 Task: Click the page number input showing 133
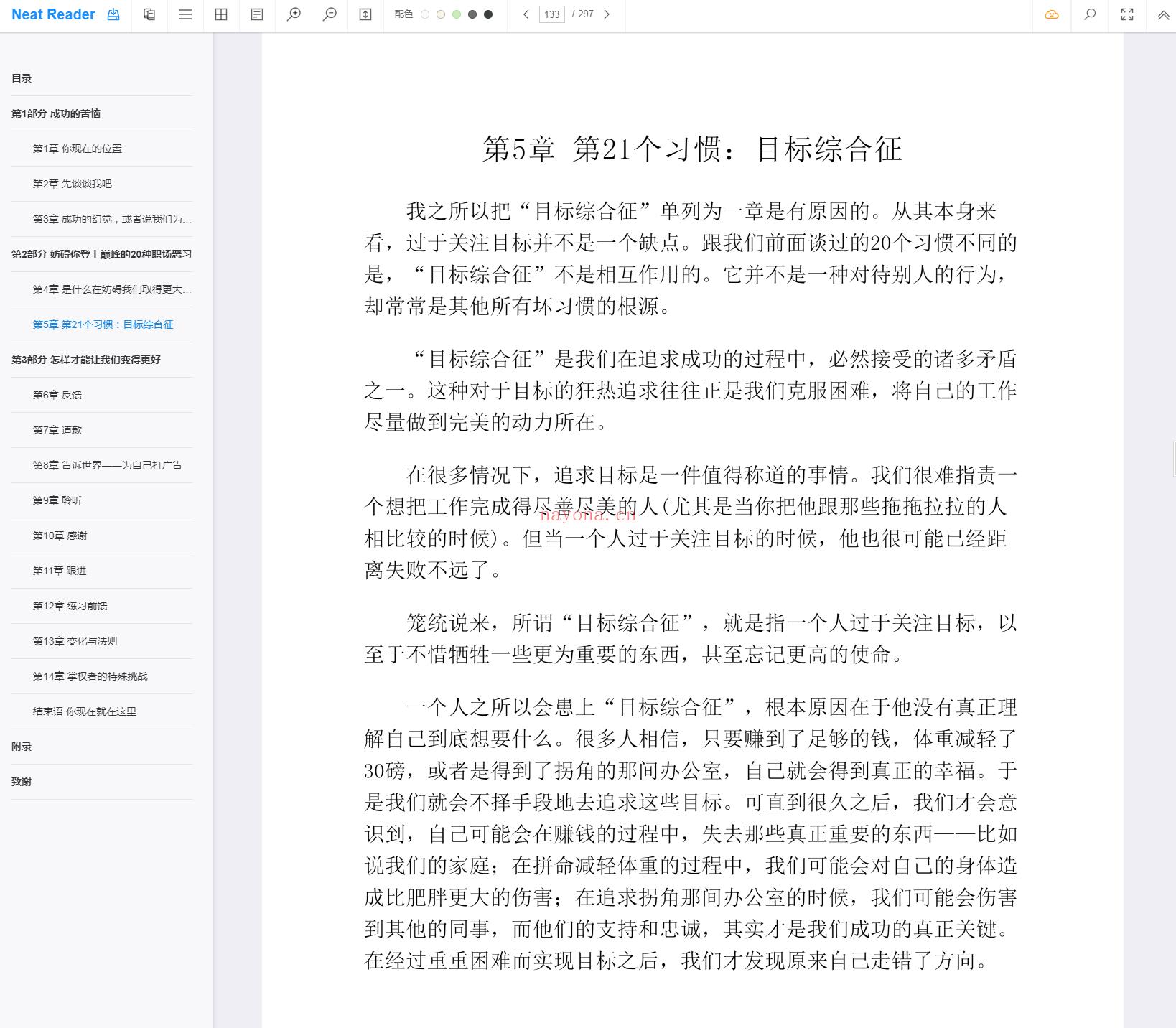[x=552, y=14]
